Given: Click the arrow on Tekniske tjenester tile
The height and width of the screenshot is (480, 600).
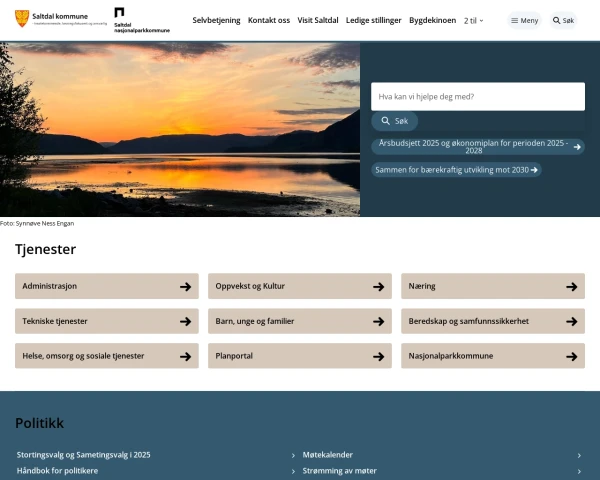Looking at the screenshot, I should coord(186,322).
